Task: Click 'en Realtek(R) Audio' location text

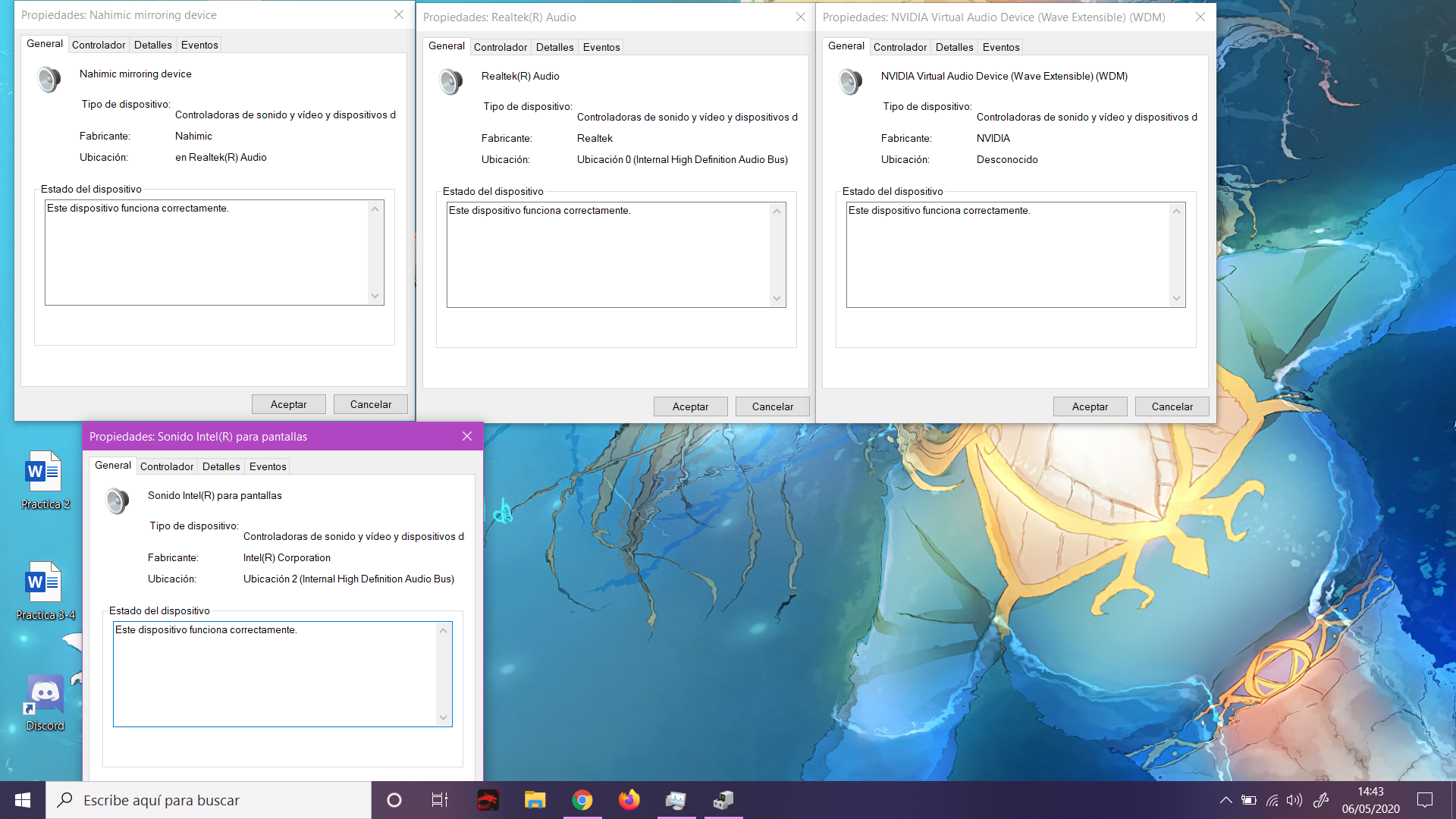Action: coord(221,158)
